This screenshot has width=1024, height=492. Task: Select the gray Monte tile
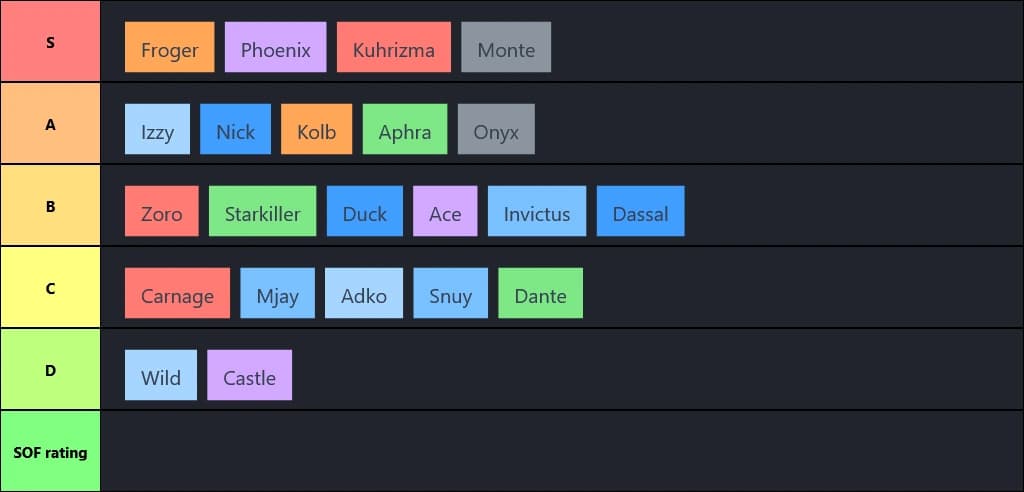tap(506, 48)
